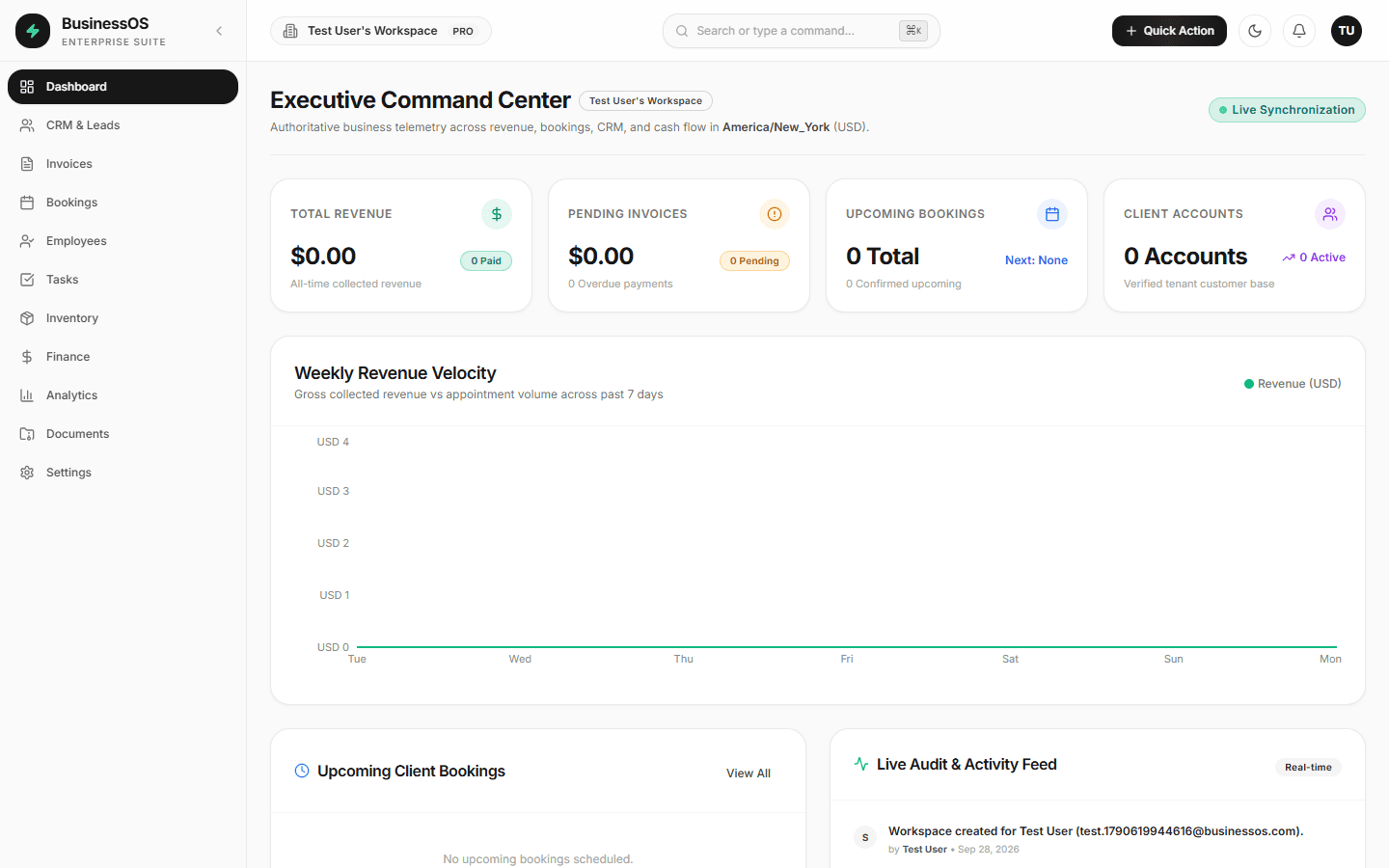Screen dimensions: 1389x868
Task: Open Inventory from the sidebar
Action: point(123,318)
